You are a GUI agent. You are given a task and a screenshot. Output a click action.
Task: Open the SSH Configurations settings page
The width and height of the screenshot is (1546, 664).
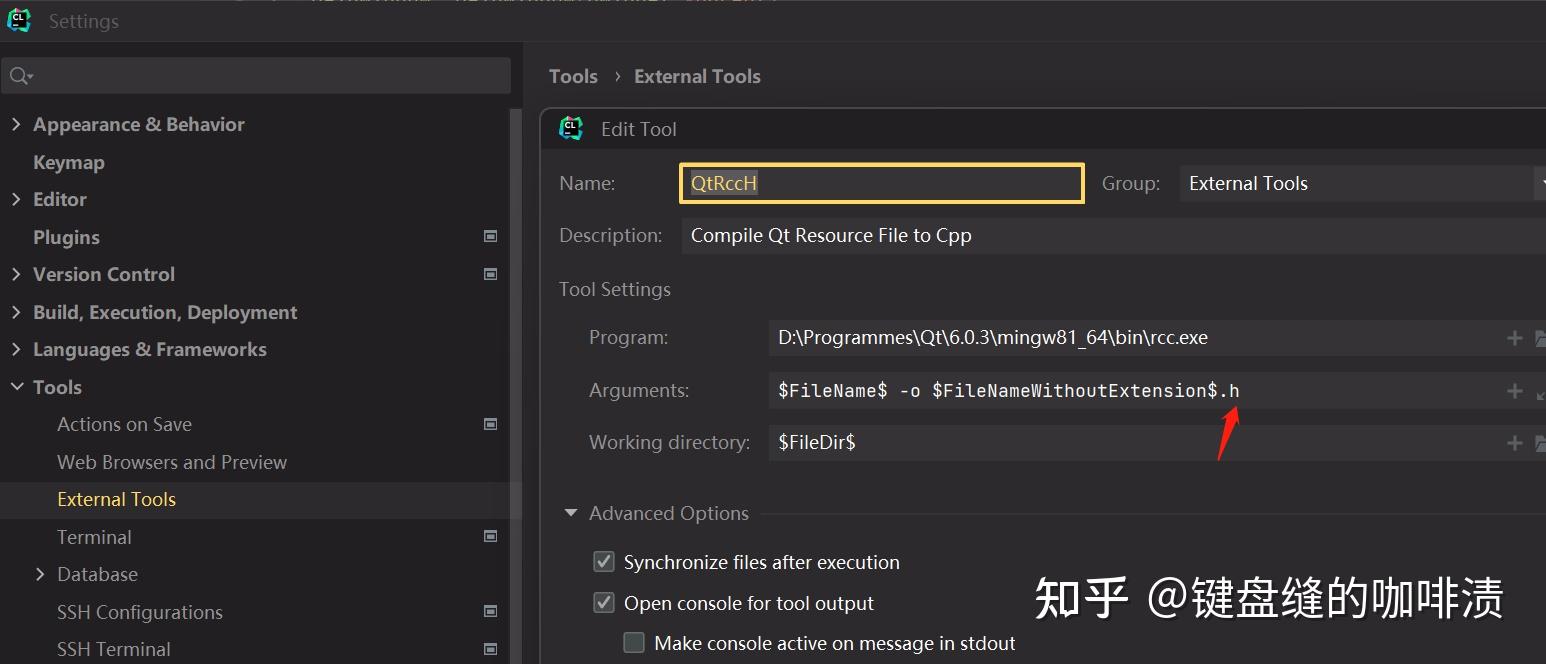pos(140,611)
